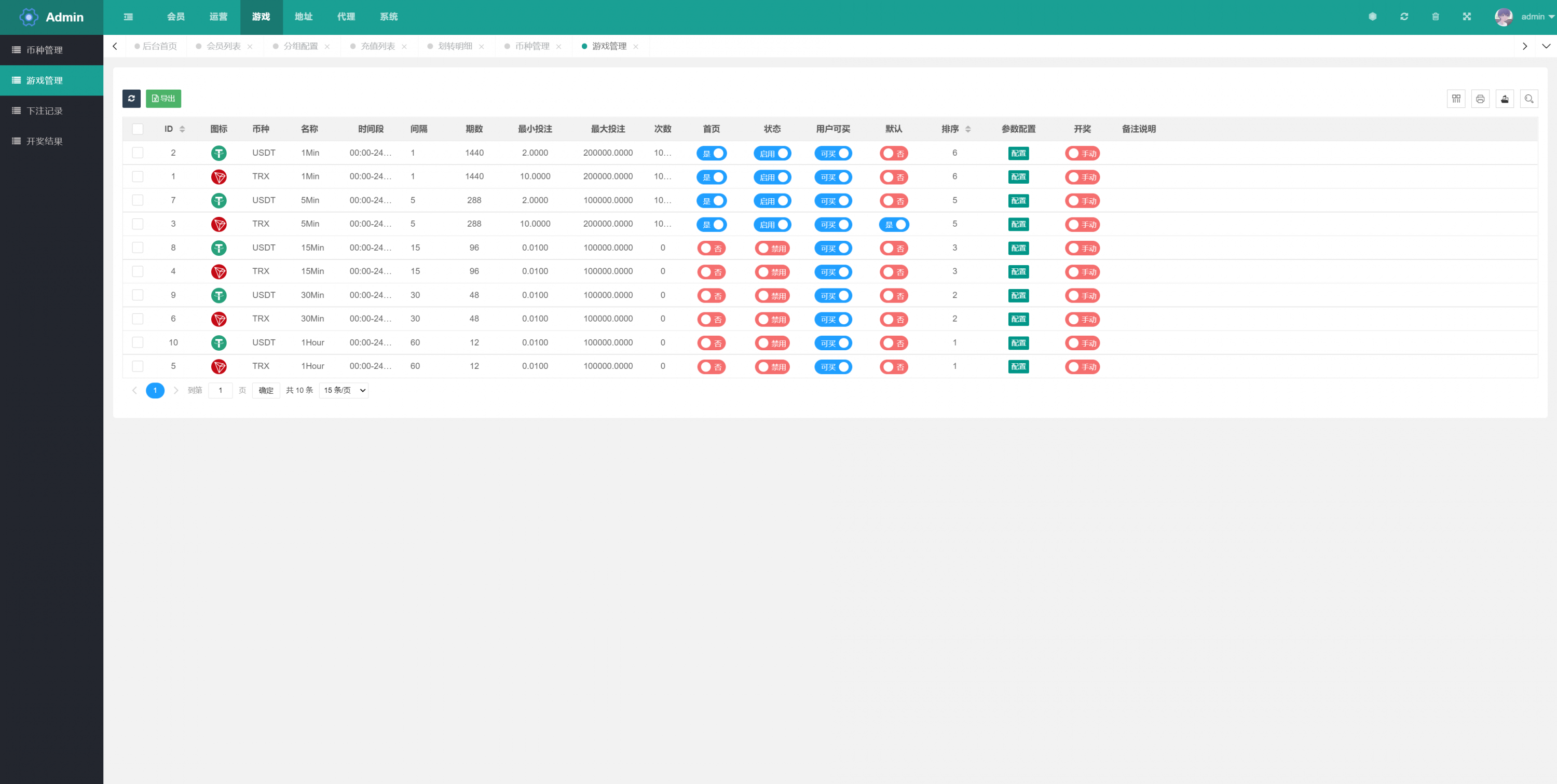Switch to the 币种管理 tab
The width and height of the screenshot is (1557, 784).
pos(532,47)
